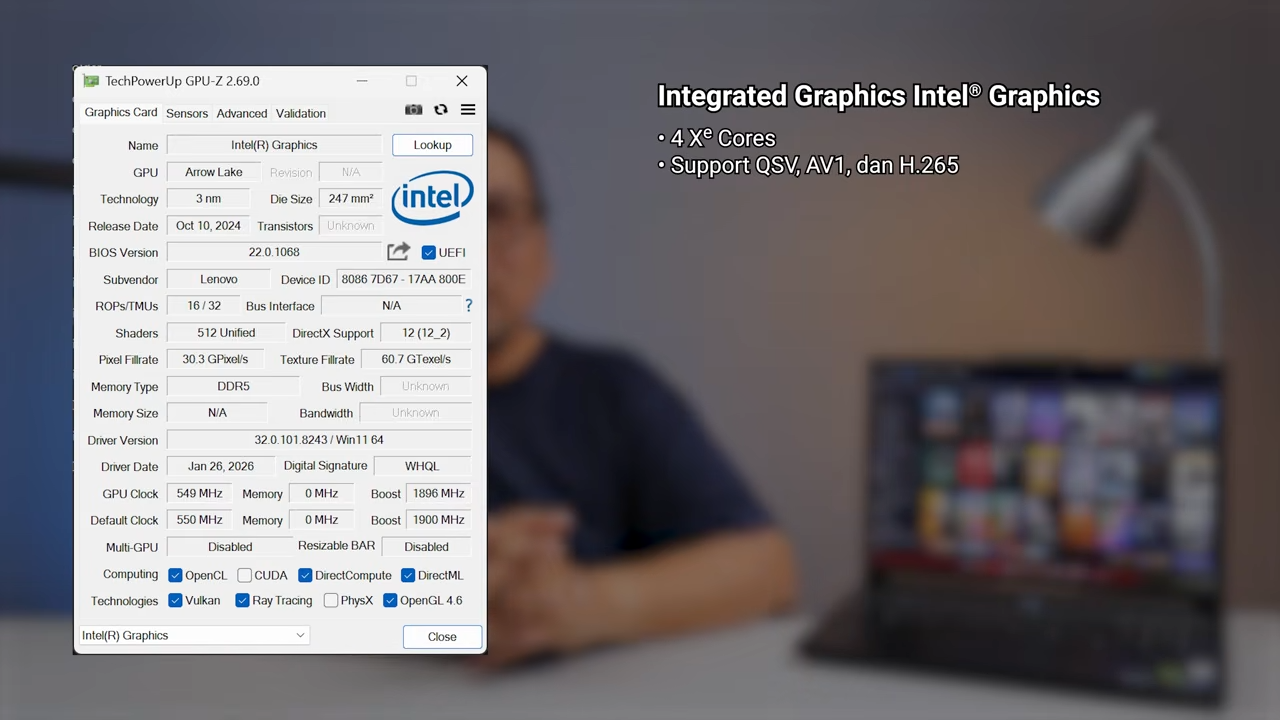1280x720 pixels.
Task: Click the Driver Version field 32.0.101.8243
Action: (319, 440)
